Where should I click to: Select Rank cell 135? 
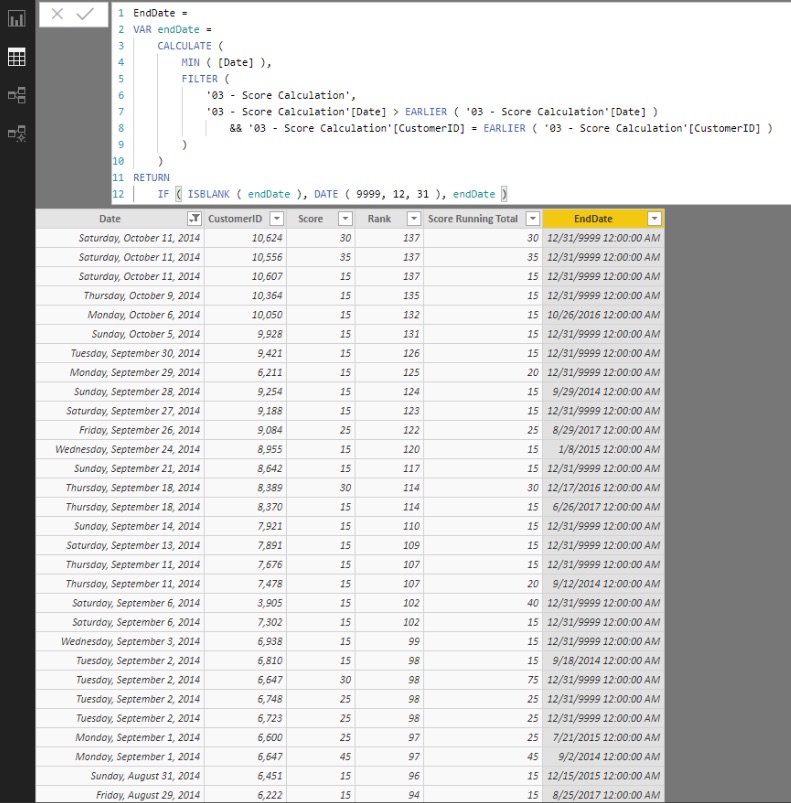point(389,295)
